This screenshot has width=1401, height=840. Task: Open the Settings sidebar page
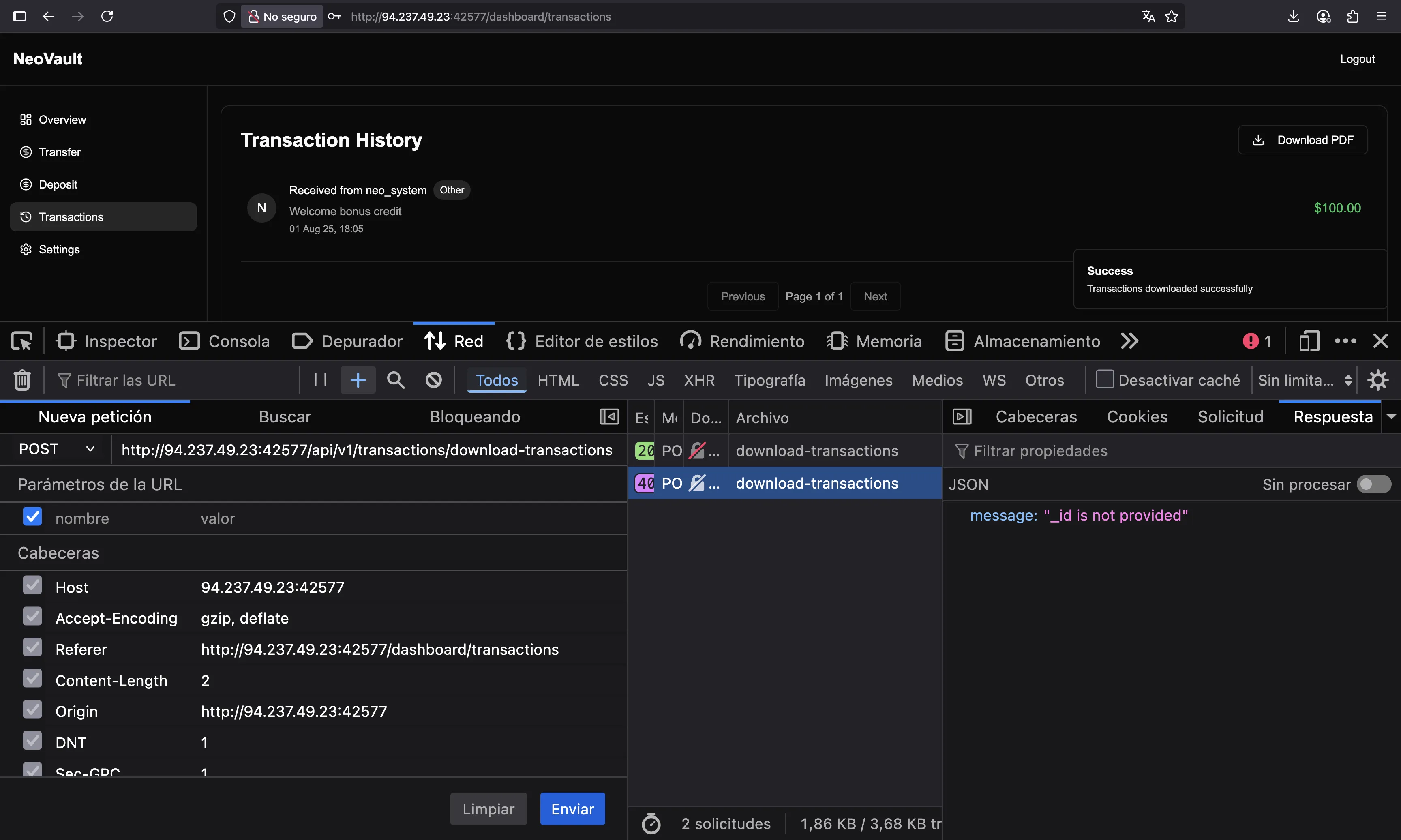coord(103,250)
